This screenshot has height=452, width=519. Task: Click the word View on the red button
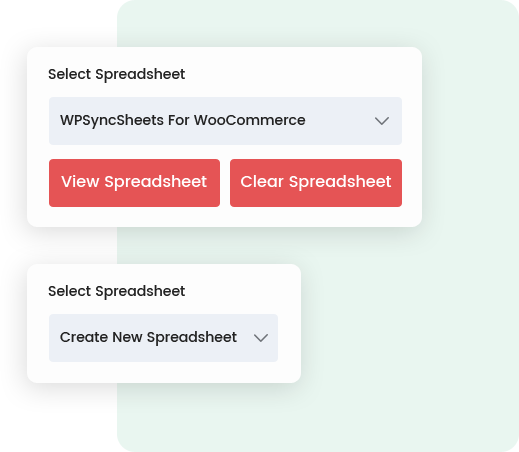(x=80, y=182)
